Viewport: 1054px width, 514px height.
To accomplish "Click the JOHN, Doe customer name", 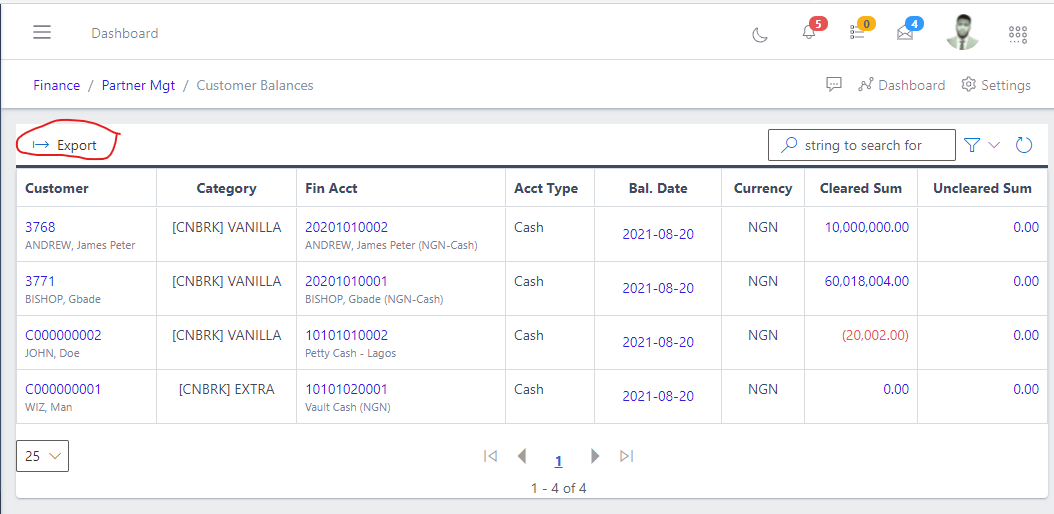I will (52, 353).
